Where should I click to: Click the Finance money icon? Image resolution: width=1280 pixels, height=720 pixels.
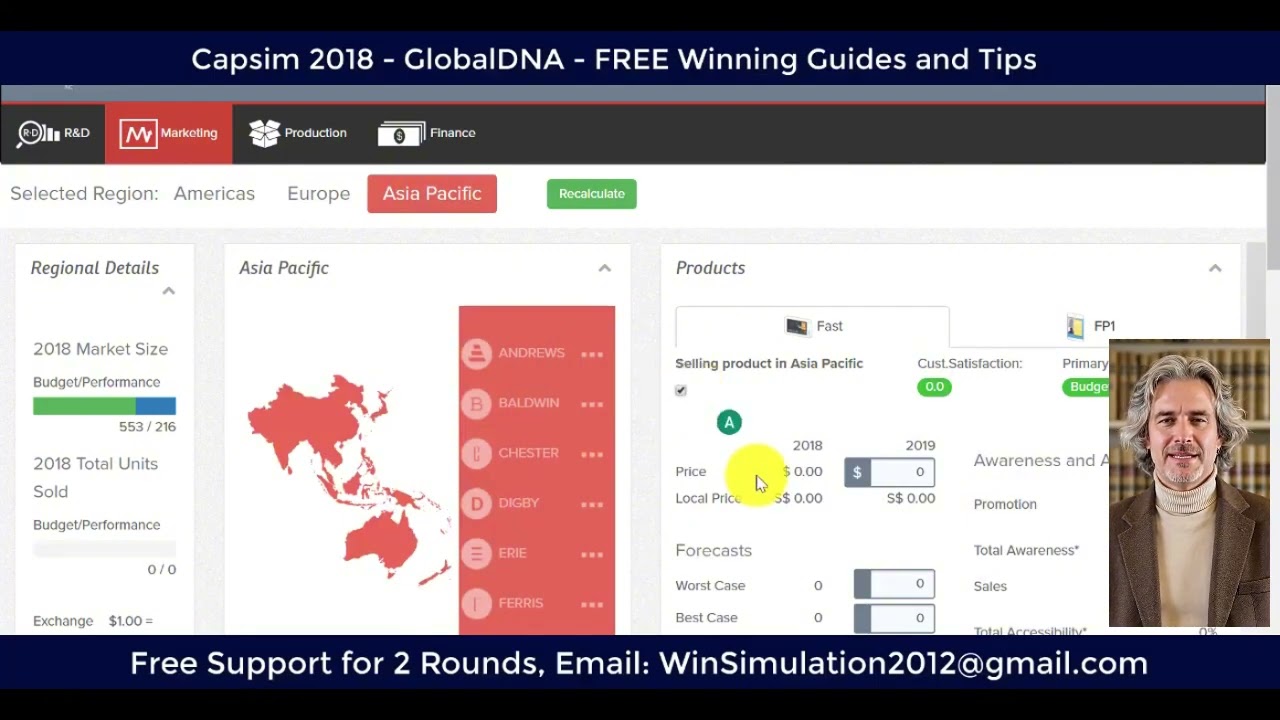(x=401, y=133)
